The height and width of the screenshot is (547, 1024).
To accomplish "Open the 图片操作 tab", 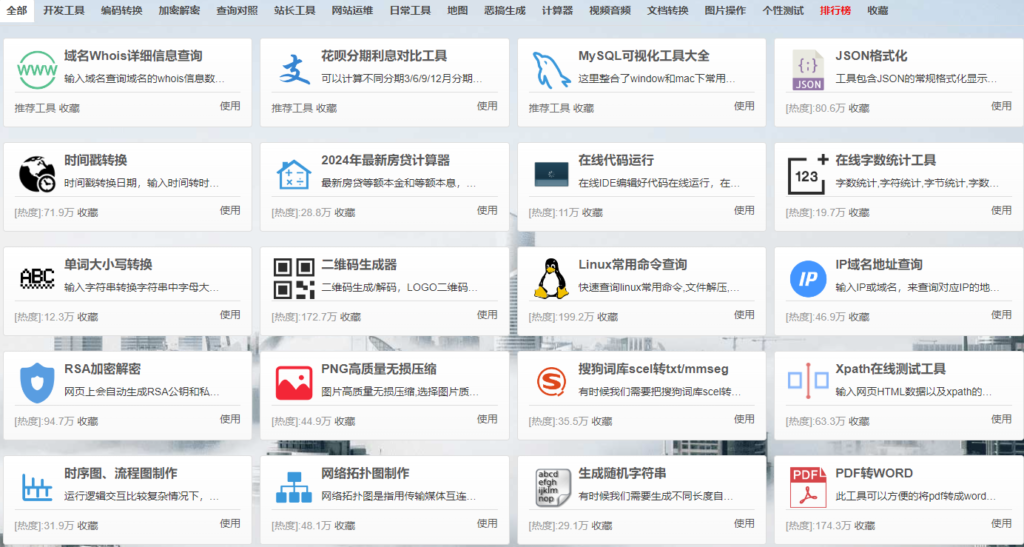I will click(725, 10).
